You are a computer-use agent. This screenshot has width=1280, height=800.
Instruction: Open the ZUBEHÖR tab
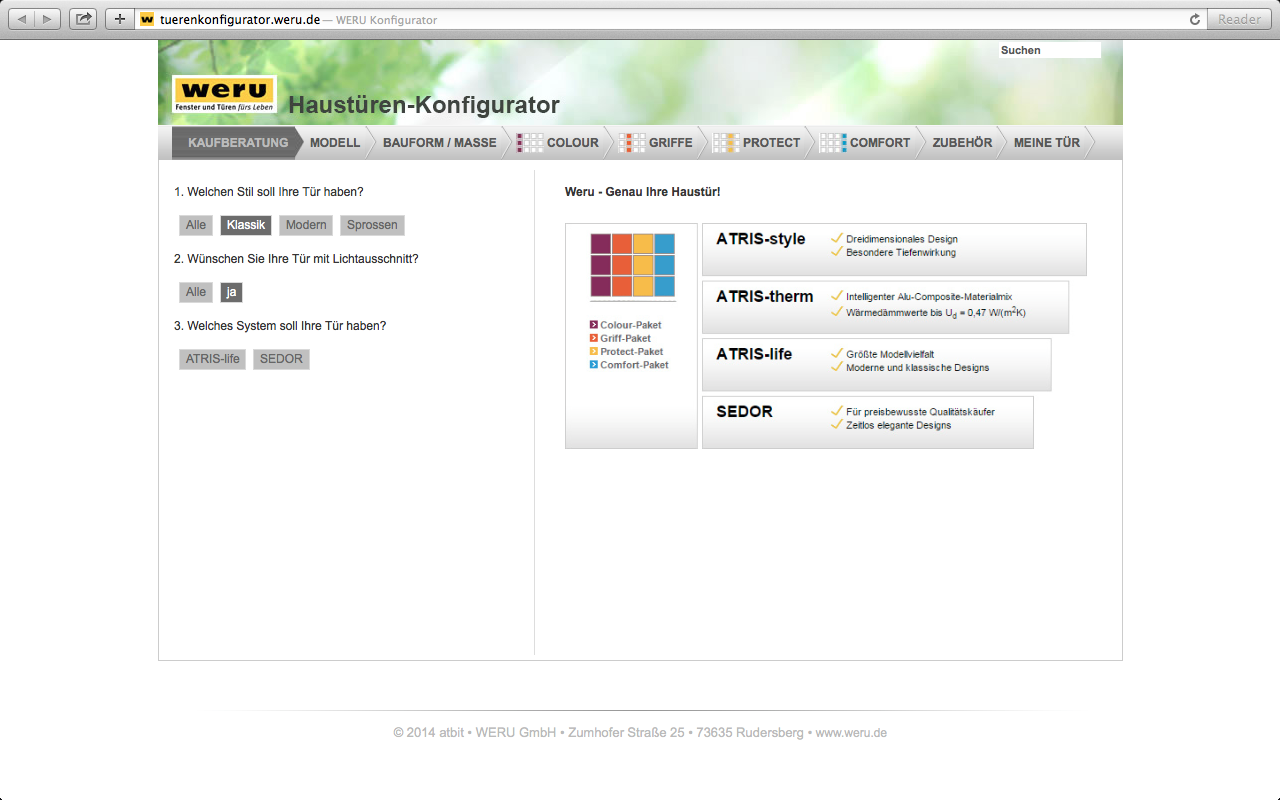coord(962,143)
